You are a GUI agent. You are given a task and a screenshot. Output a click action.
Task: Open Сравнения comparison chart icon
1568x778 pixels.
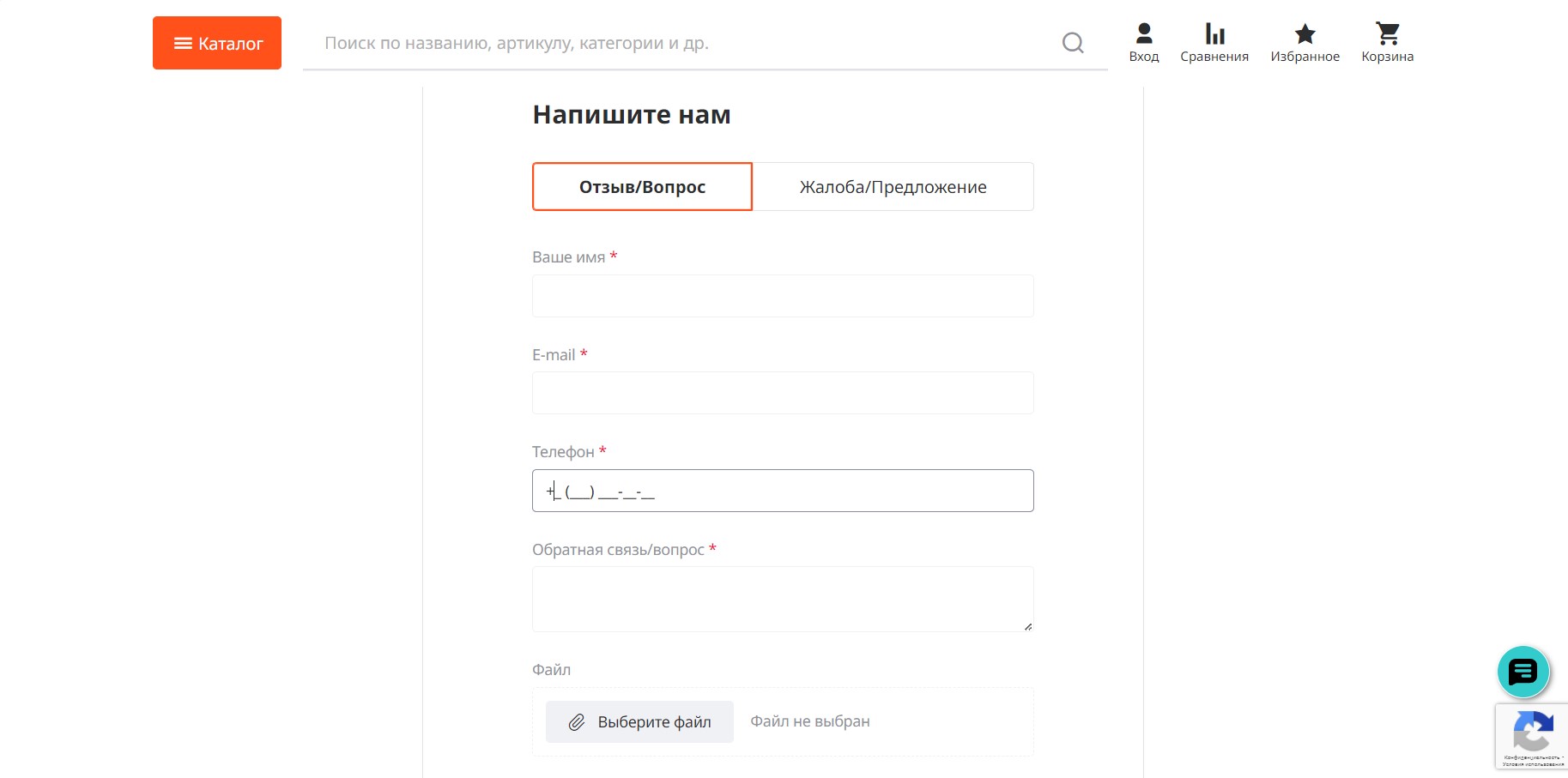[x=1214, y=43]
